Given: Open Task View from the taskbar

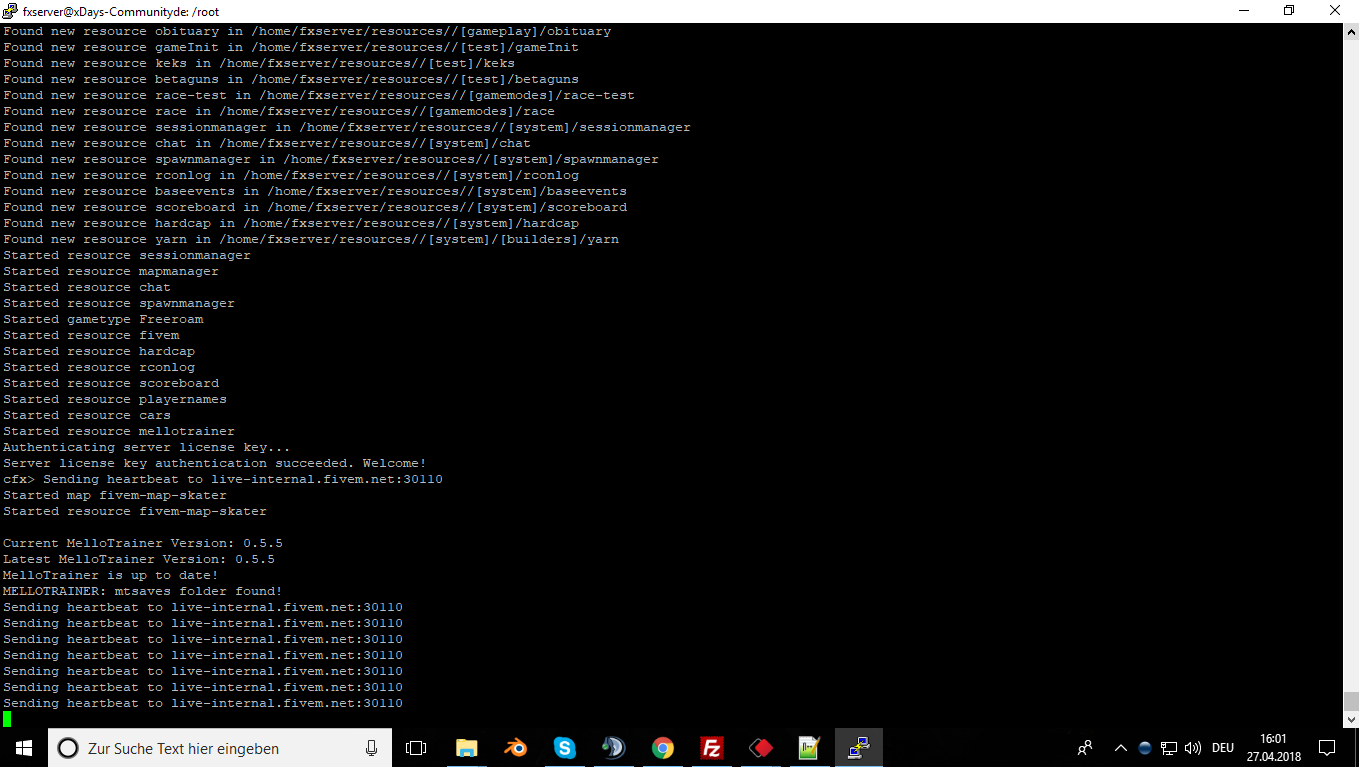Looking at the screenshot, I should click(416, 748).
